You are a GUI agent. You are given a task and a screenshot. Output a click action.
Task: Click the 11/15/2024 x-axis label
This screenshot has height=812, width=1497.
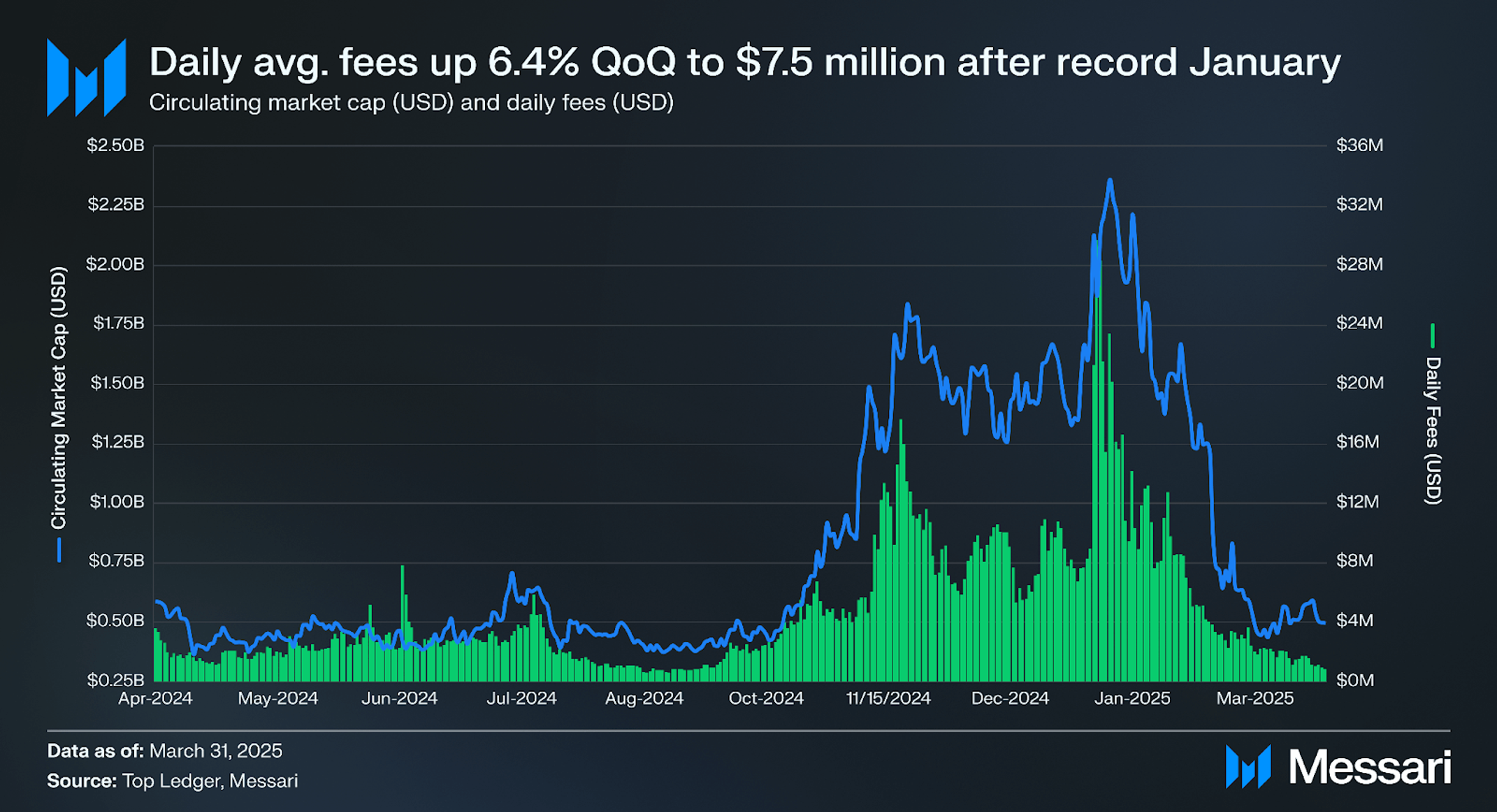pyautogui.click(x=888, y=698)
